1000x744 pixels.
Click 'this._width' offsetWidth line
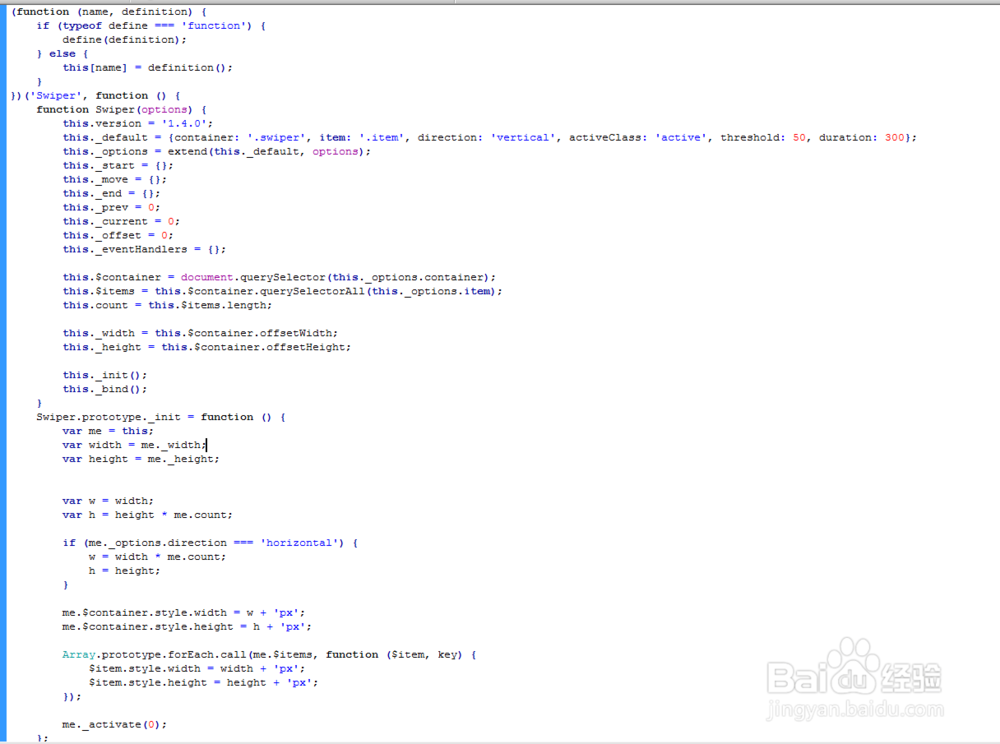coord(200,333)
